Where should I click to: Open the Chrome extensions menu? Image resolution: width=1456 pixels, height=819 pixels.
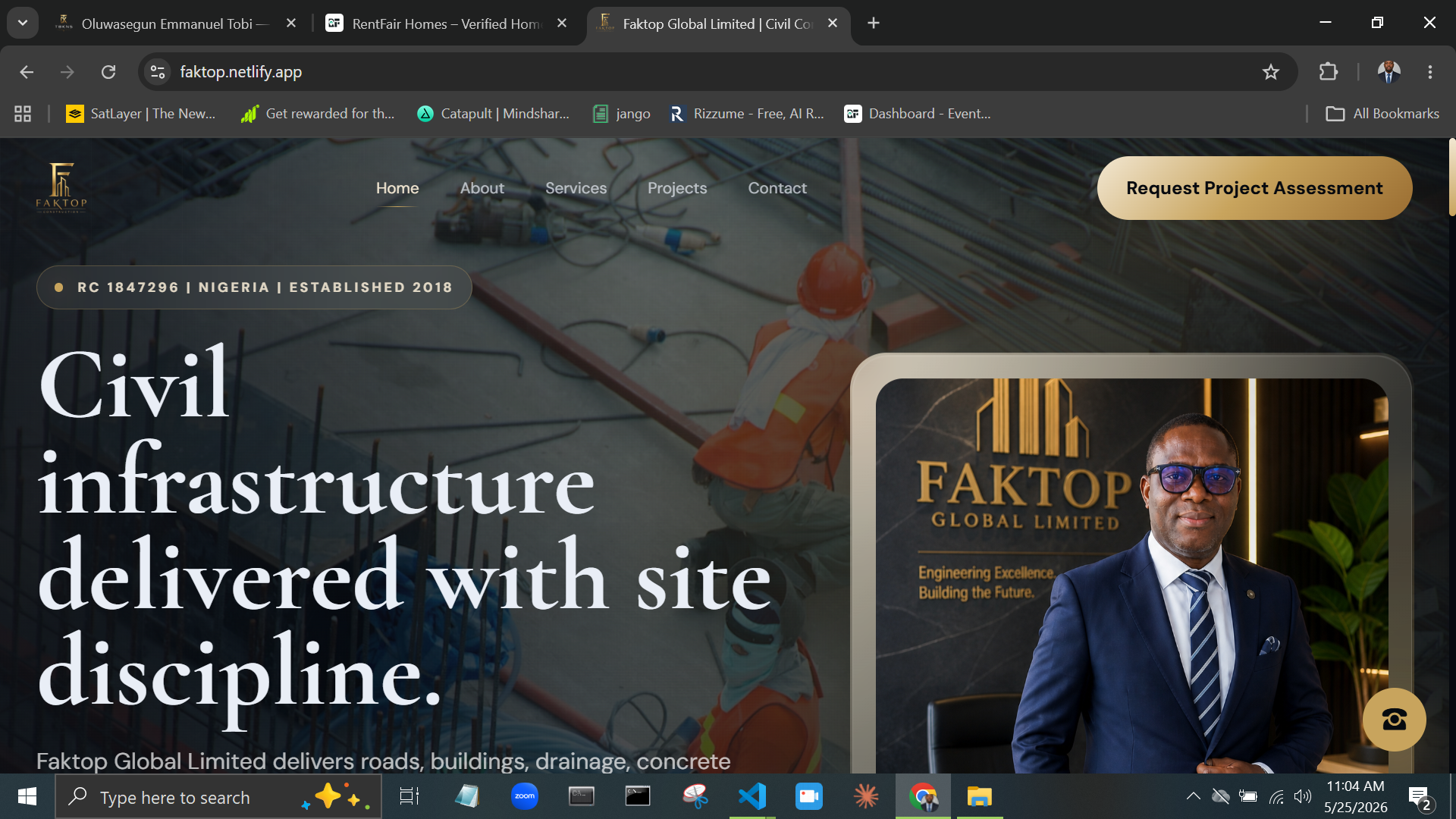(x=1328, y=72)
